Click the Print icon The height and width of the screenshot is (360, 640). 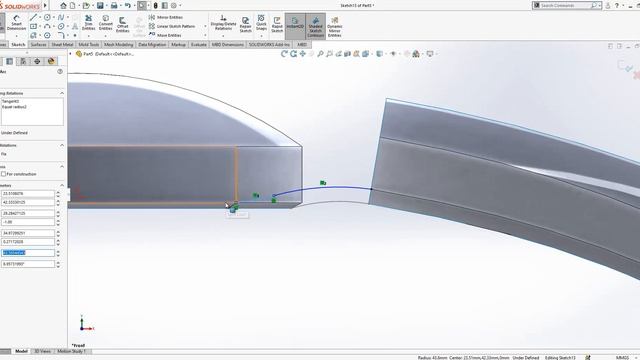(x=114, y=6)
